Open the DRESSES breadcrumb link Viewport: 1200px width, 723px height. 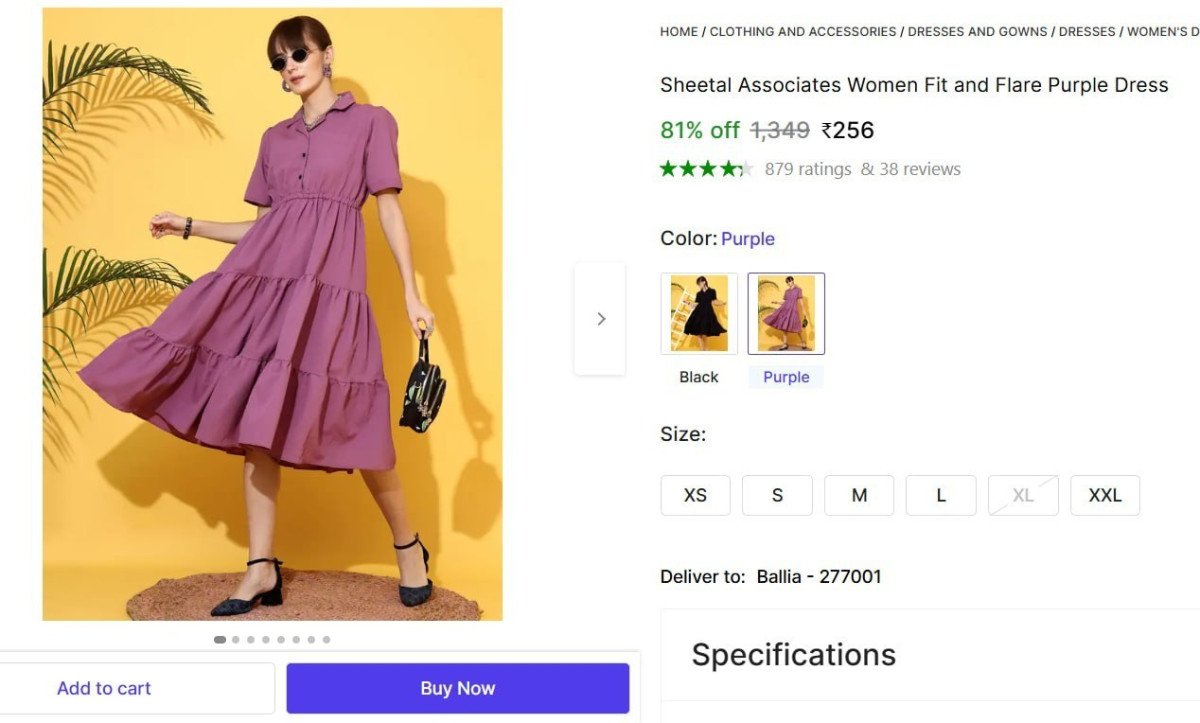pos(1087,31)
